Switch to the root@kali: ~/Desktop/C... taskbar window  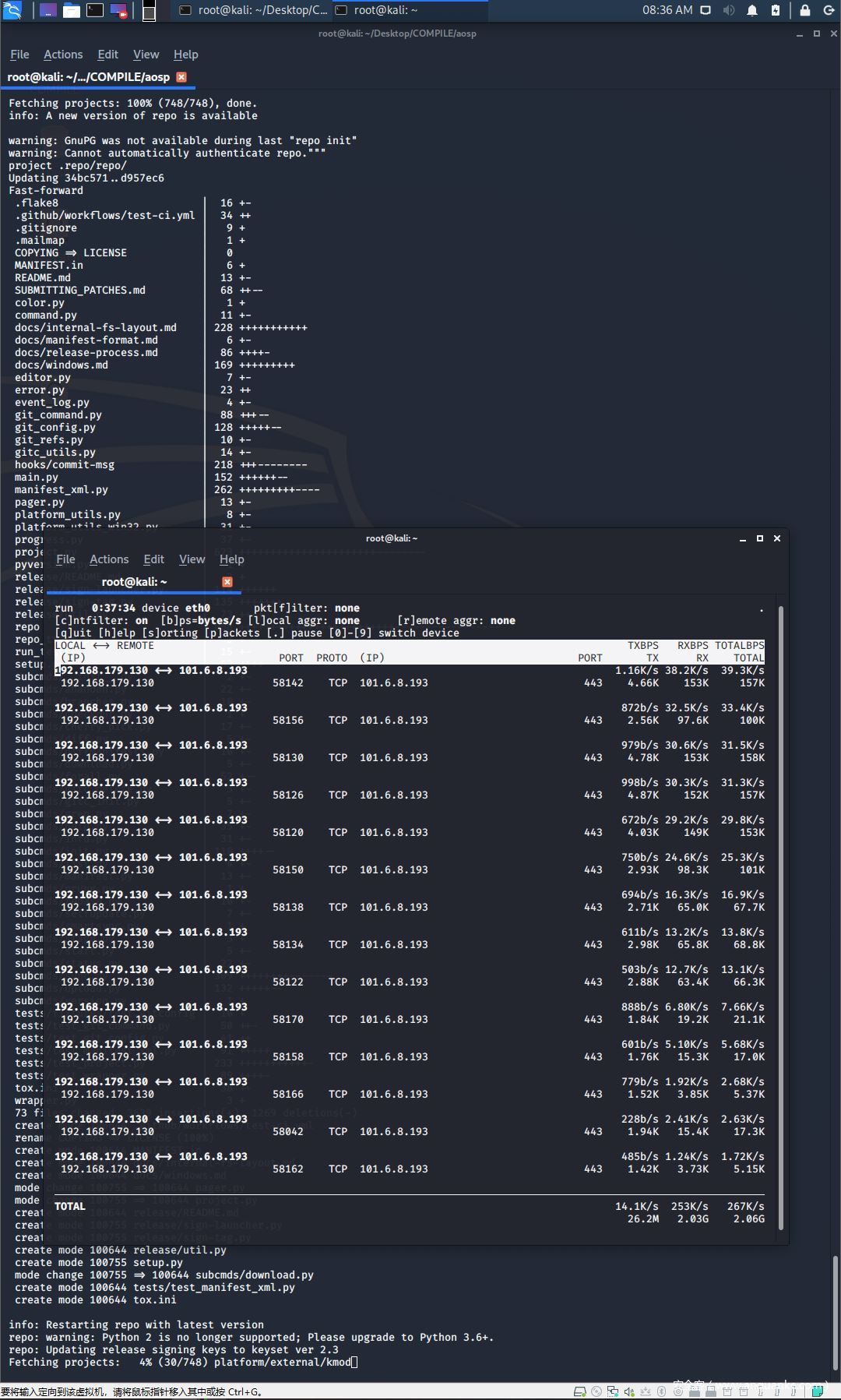(254, 10)
